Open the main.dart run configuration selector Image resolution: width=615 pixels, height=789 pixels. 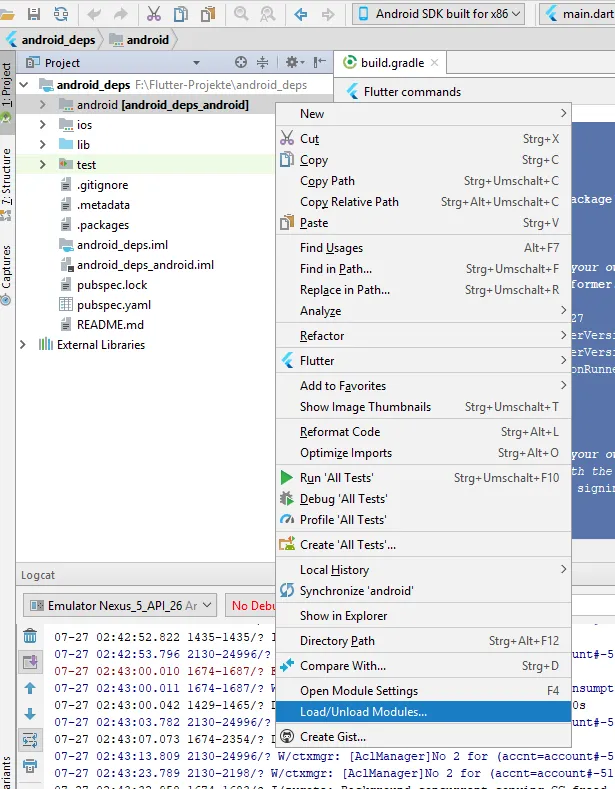[x=578, y=14]
